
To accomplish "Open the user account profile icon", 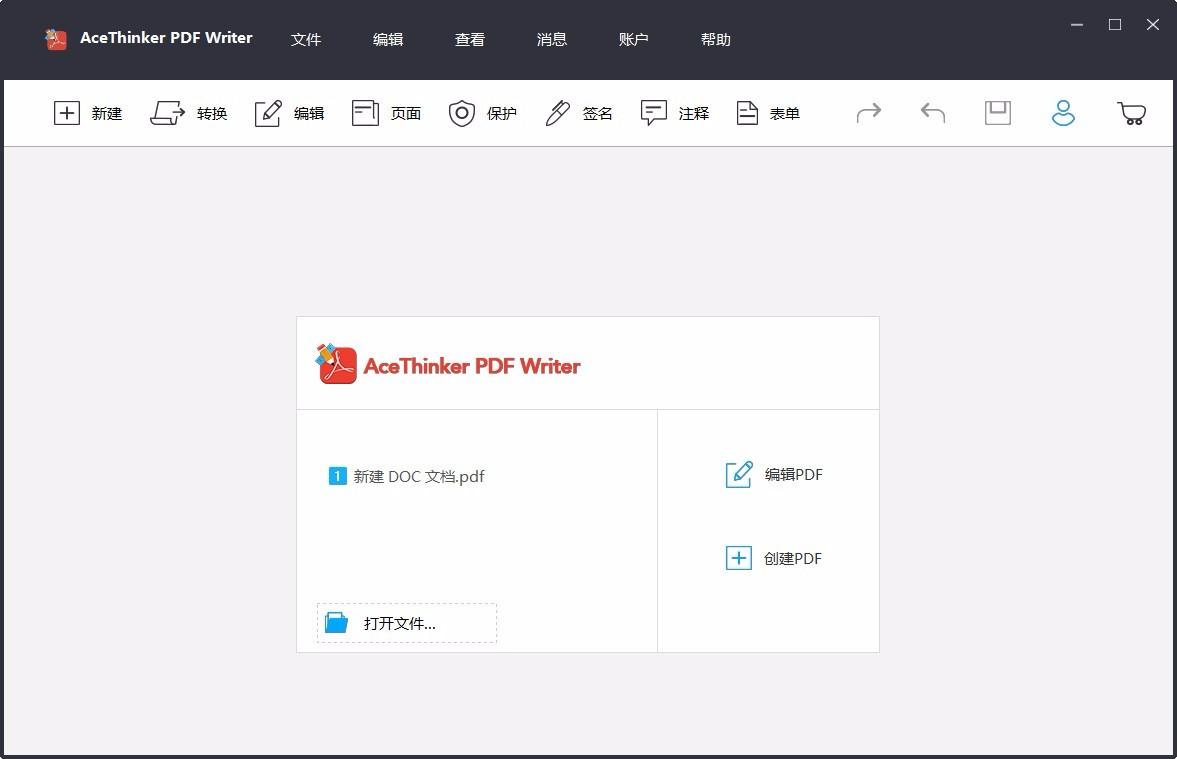I will click(x=1063, y=113).
